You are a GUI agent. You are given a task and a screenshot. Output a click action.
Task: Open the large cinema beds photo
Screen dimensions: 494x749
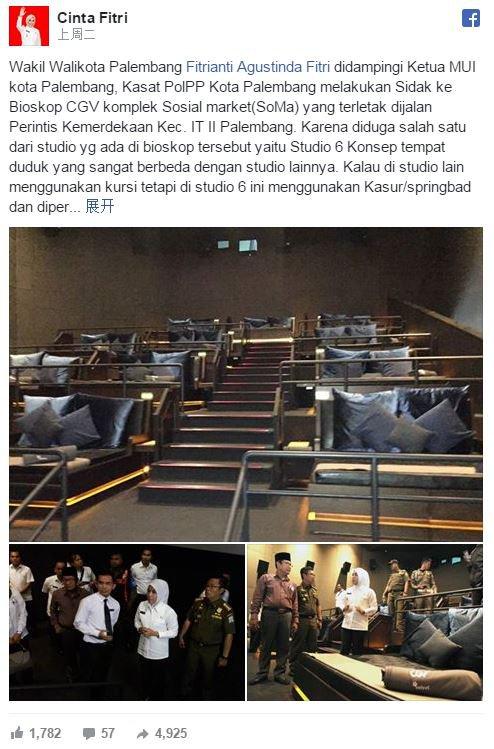pyautogui.click(x=246, y=384)
